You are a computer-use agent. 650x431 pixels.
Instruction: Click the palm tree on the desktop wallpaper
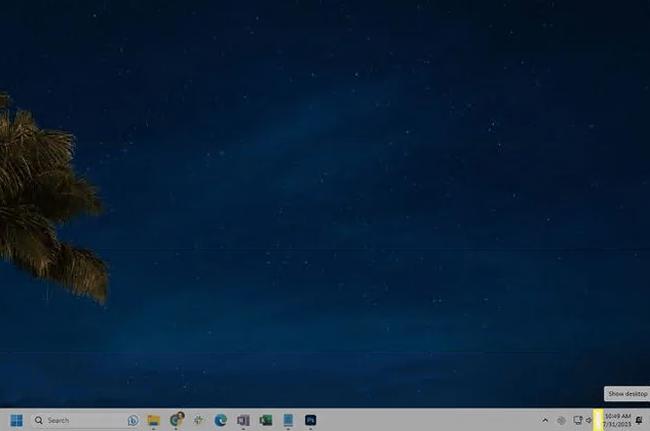(x=40, y=200)
